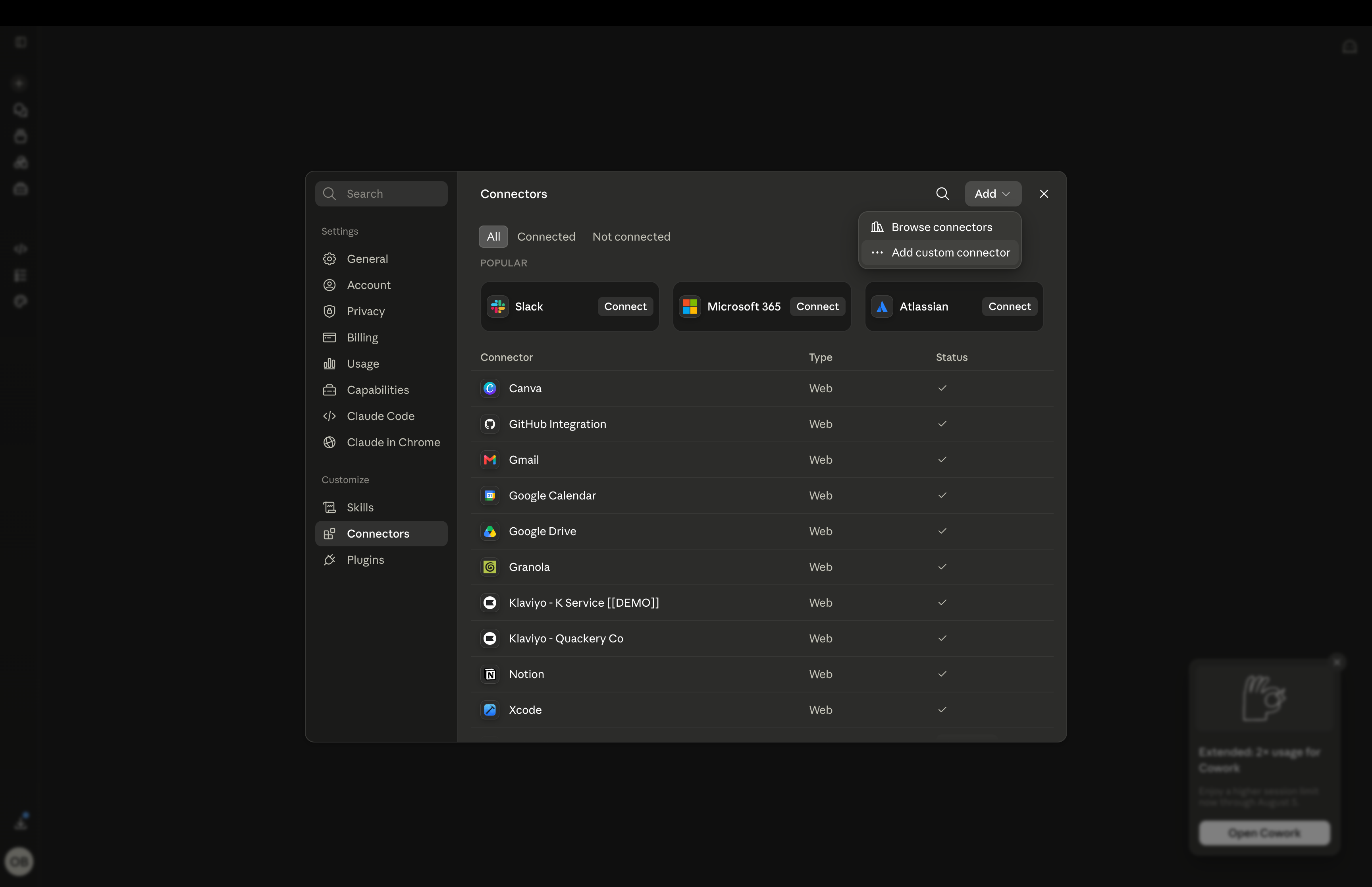The height and width of the screenshot is (887, 1372).
Task: Focus the settings Search field
Action: coord(381,194)
